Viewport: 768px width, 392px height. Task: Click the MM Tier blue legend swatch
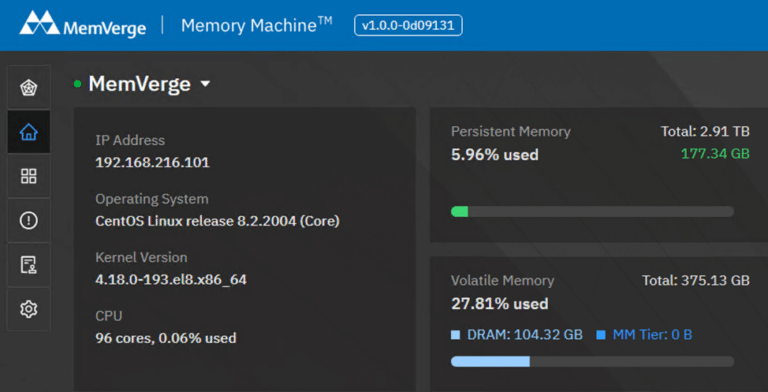tap(601, 335)
